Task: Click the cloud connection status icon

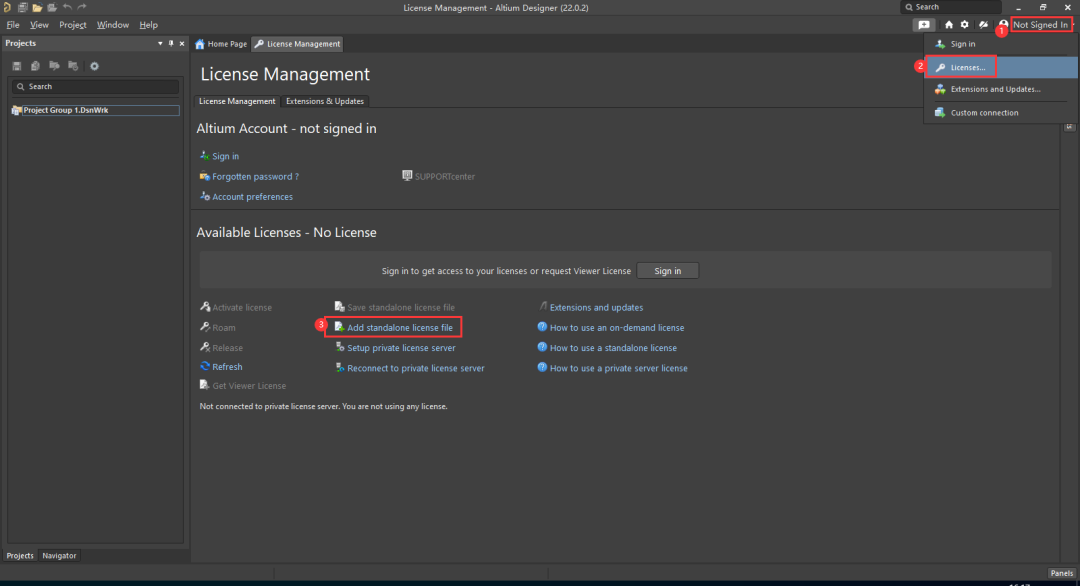Action: pyautogui.click(x=983, y=25)
